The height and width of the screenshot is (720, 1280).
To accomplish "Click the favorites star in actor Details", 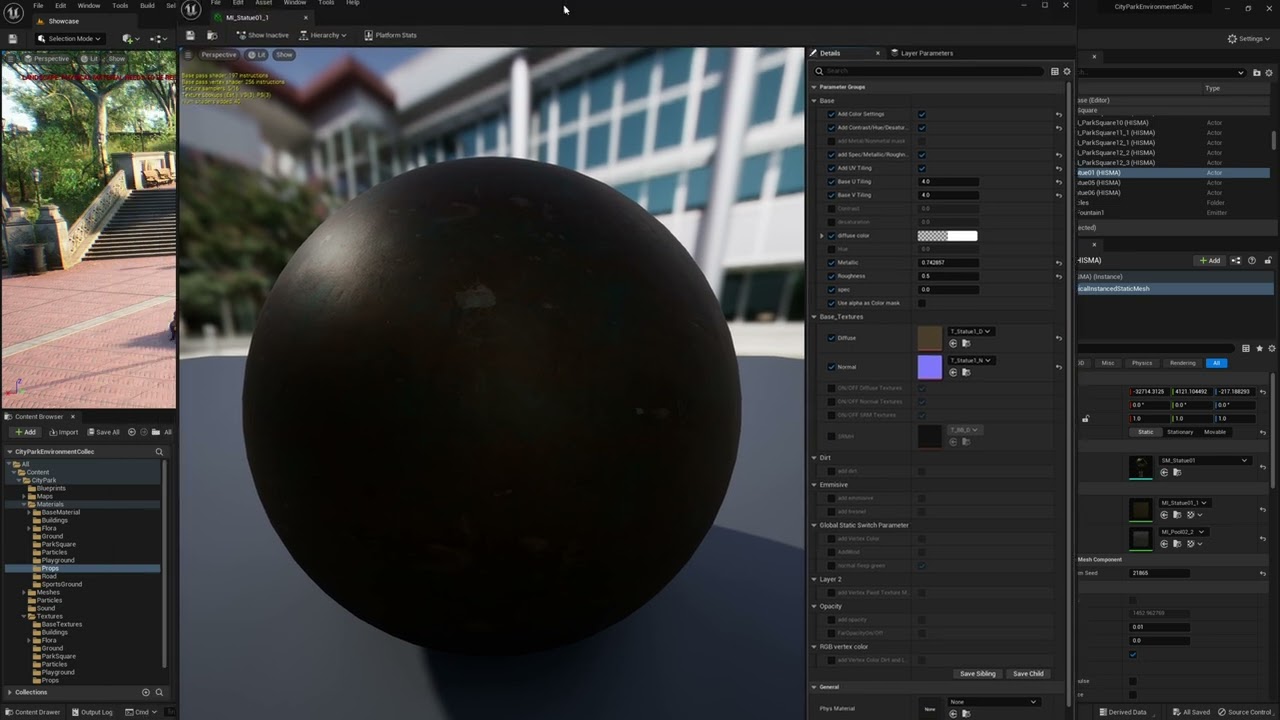I will click(x=1259, y=349).
